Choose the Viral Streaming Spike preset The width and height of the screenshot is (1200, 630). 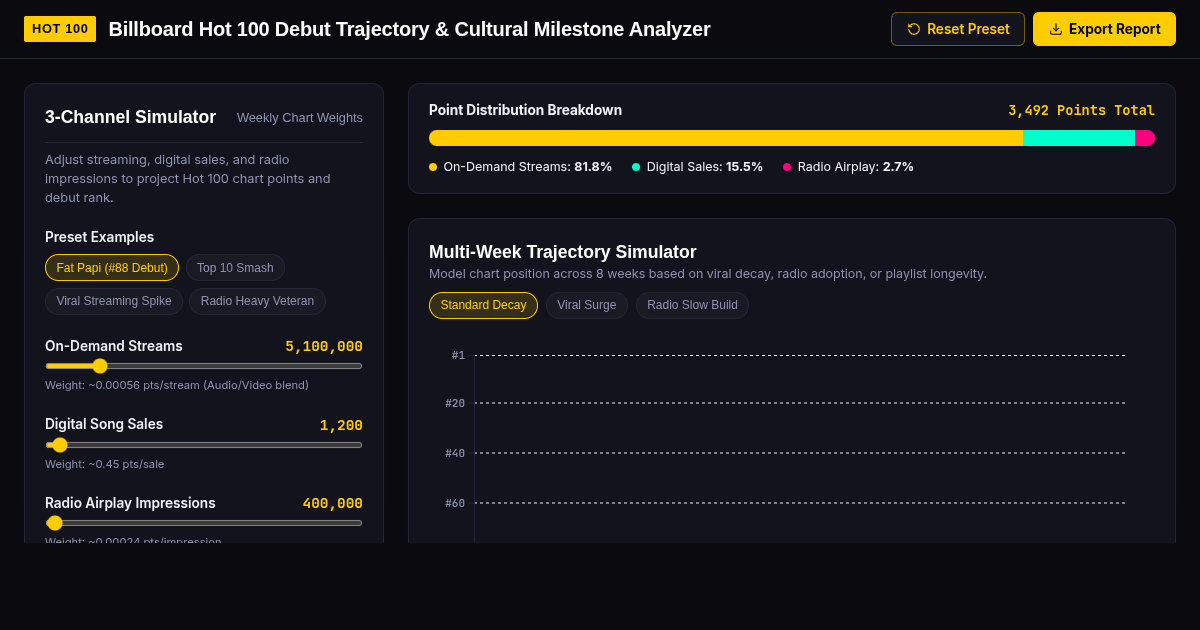click(114, 301)
